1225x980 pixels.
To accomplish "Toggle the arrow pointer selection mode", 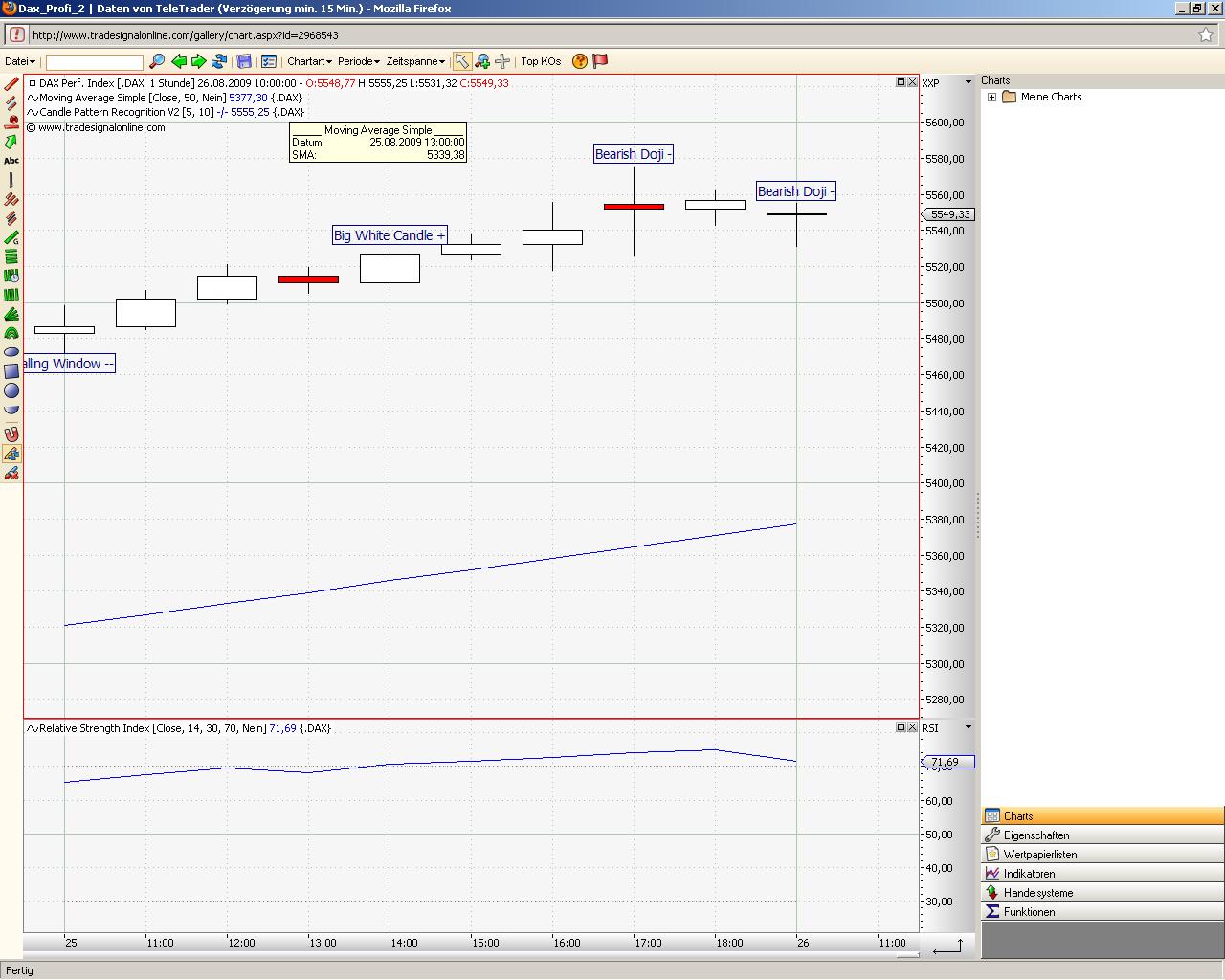I will [461, 61].
